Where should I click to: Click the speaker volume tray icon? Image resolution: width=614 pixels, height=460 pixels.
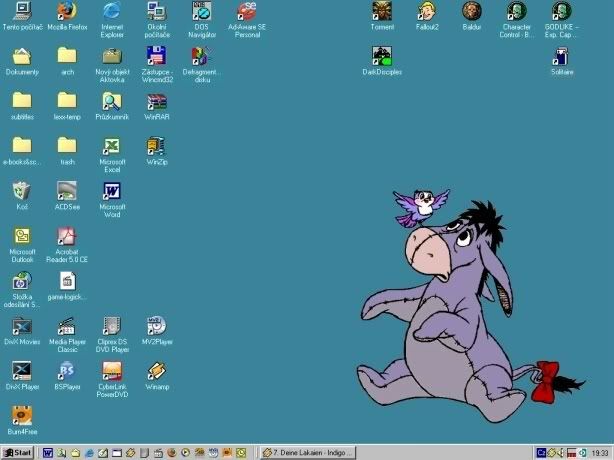[562, 453]
